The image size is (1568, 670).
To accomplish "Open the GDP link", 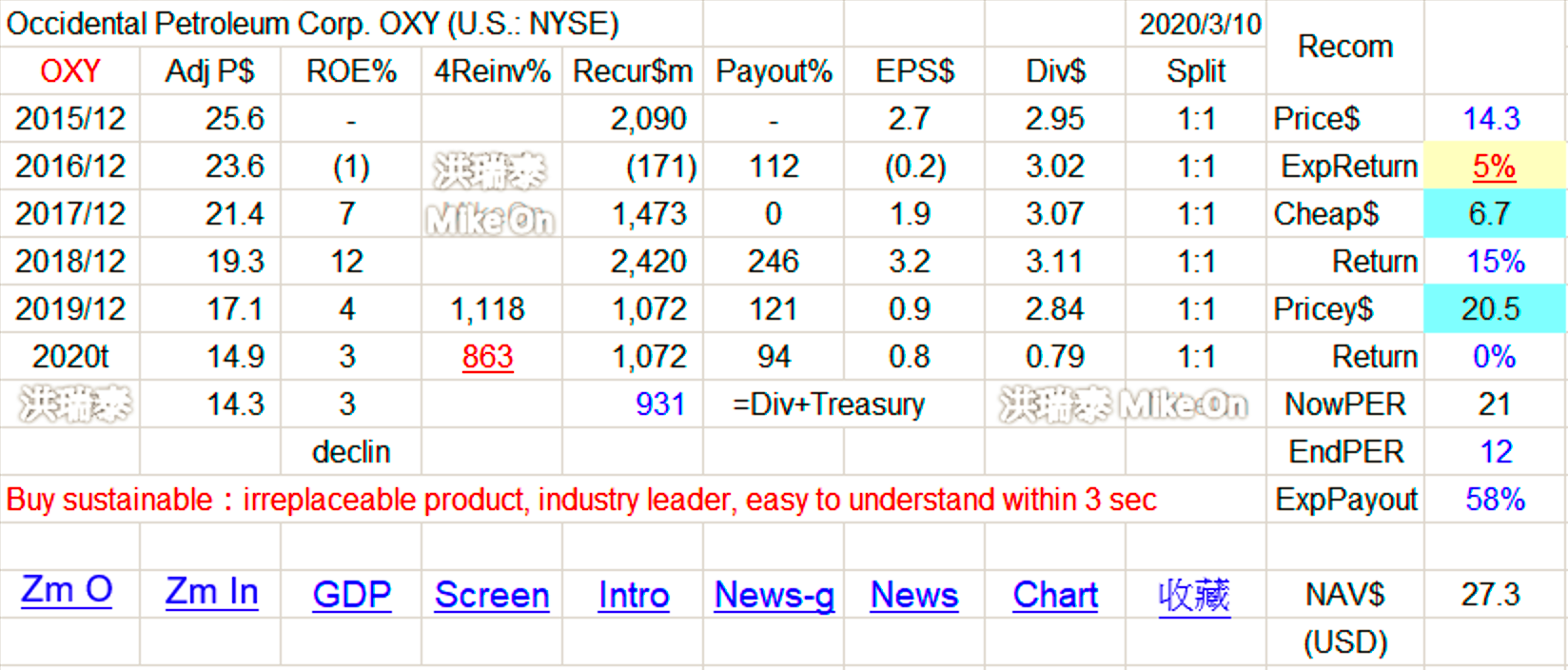I will 352,595.
